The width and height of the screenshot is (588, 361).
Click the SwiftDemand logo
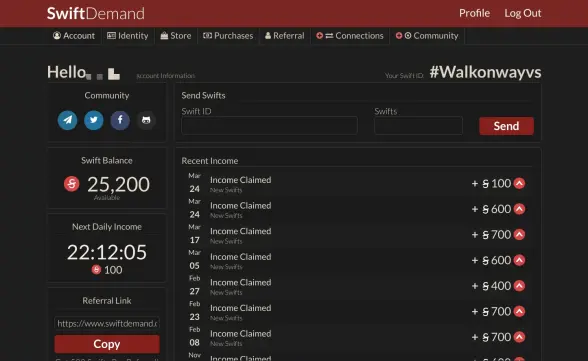click(x=96, y=13)
